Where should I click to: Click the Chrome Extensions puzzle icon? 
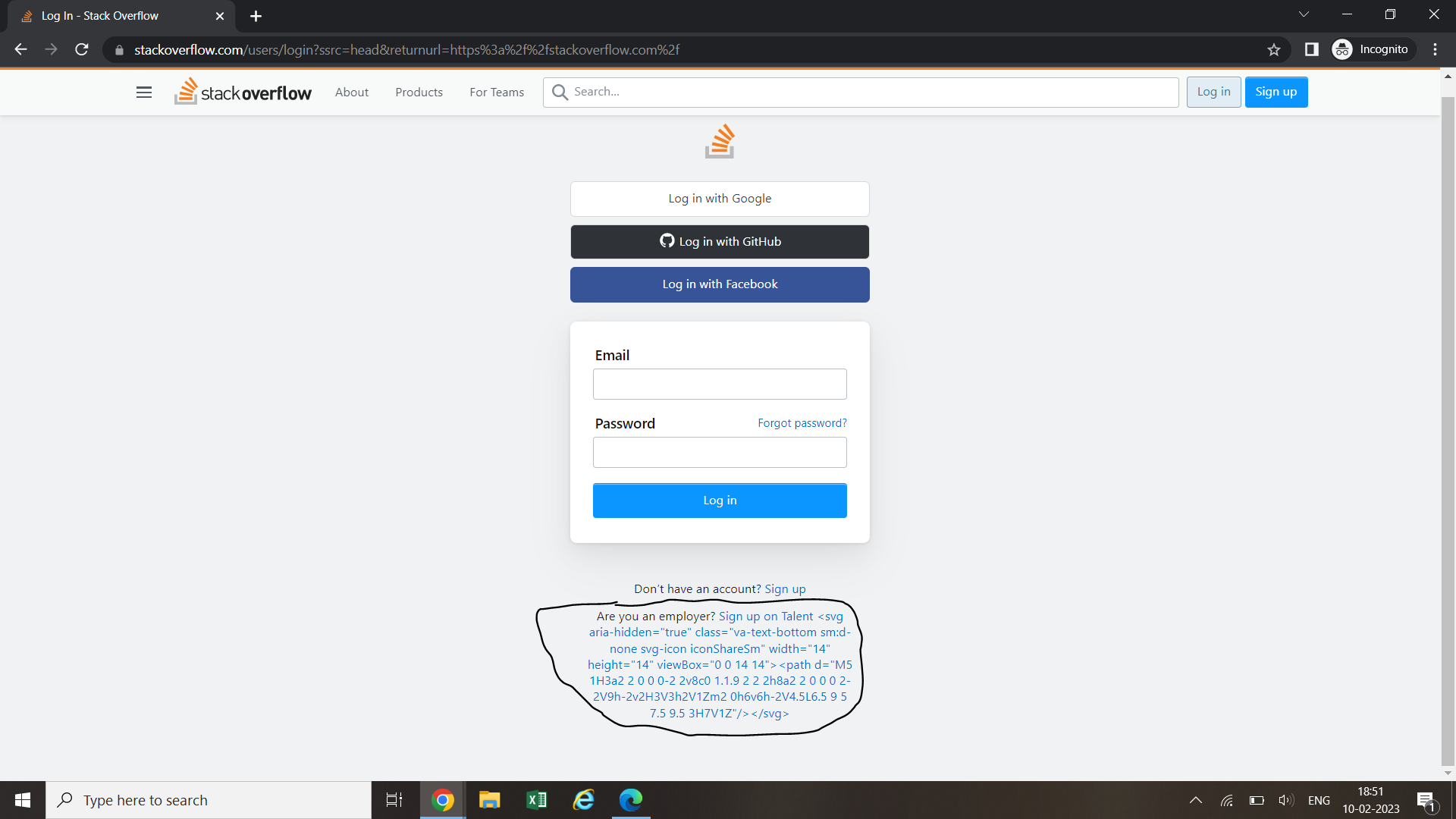point(1312,50)
